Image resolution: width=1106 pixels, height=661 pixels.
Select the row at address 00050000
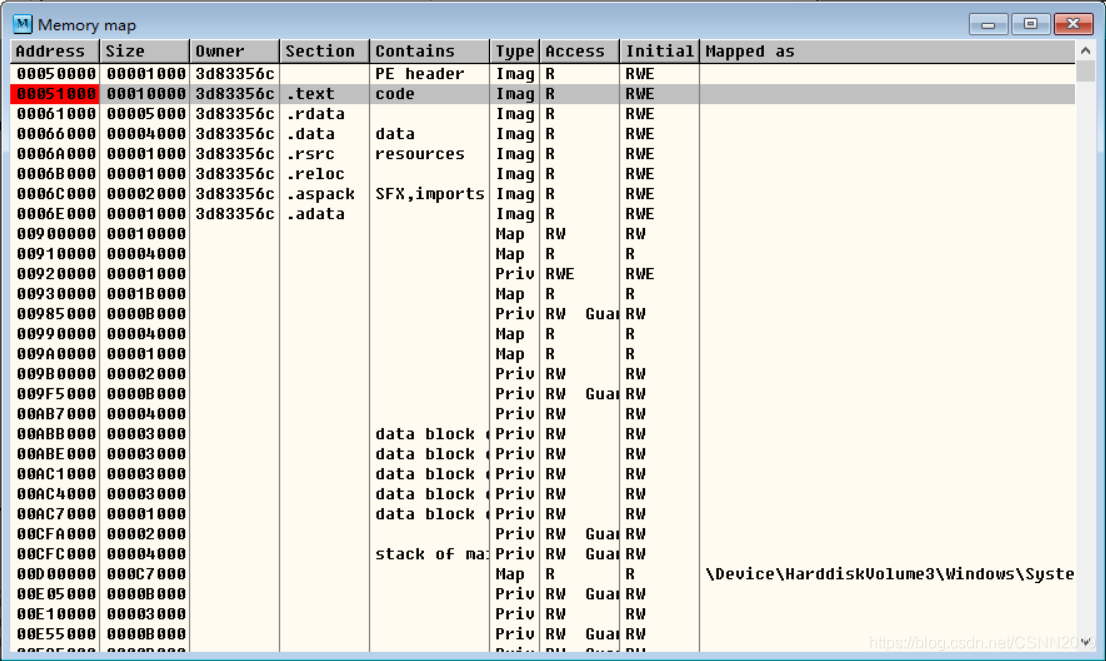pos(542,74)
